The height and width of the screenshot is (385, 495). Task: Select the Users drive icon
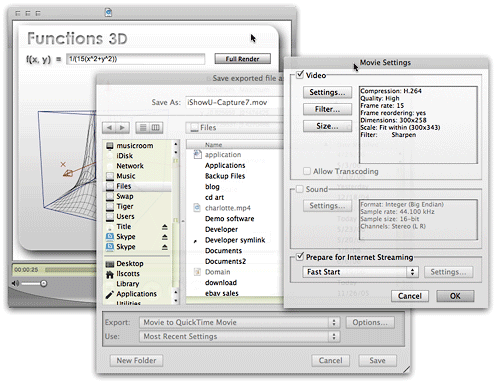click(110, 217)
